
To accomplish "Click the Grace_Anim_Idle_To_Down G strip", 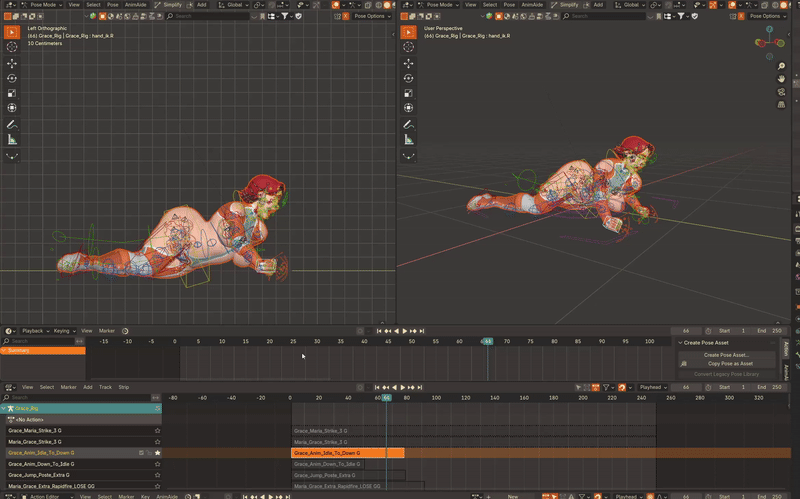I will point(347,453).
